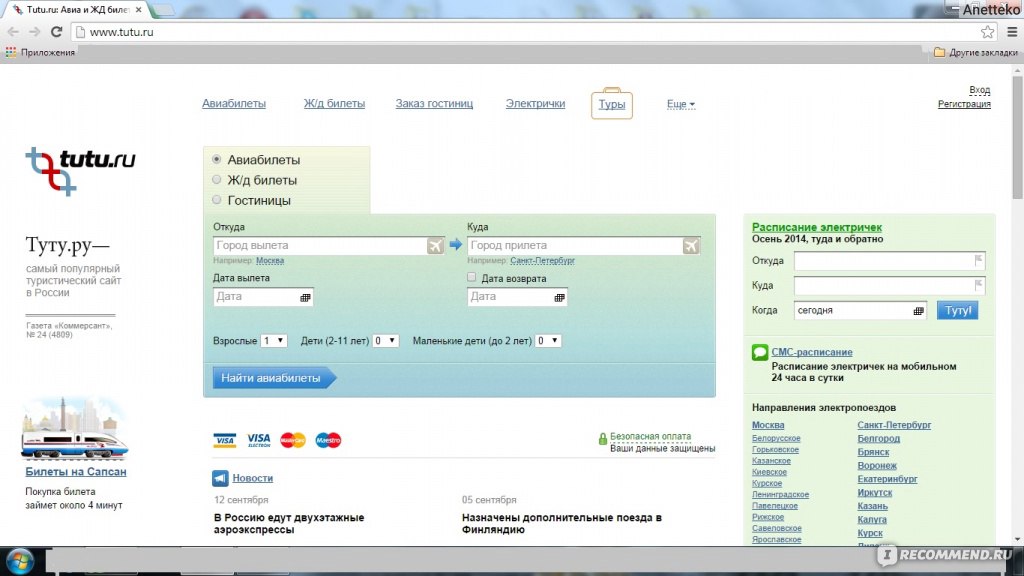1024x576 pixels.
Task: Click airplane icon in Город прилета field
Action: (691, 246)
